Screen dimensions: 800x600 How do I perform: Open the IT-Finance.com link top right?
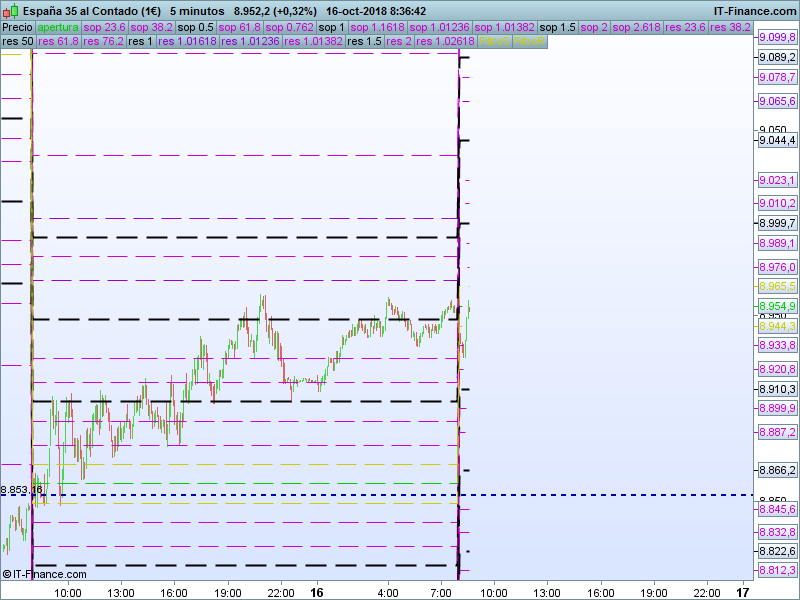pos(755,11)
